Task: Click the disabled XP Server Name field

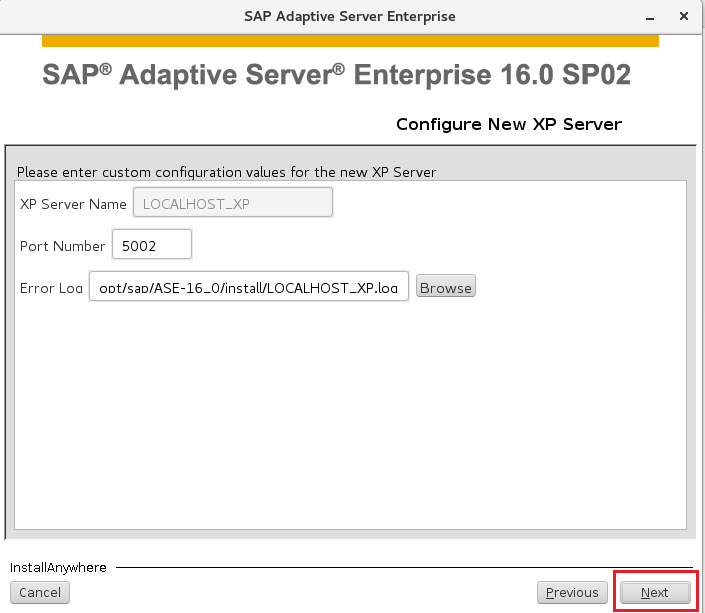Action: (x=233, y=202)
